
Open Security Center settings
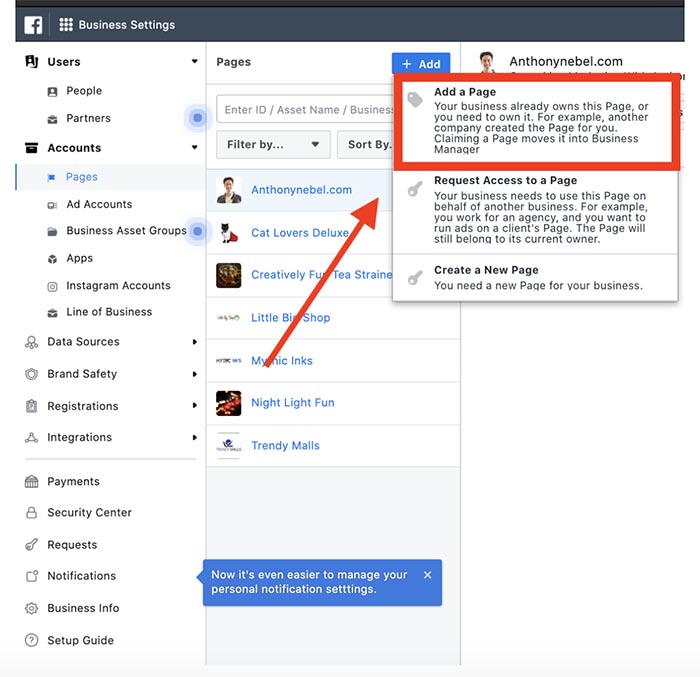point(89,513)
